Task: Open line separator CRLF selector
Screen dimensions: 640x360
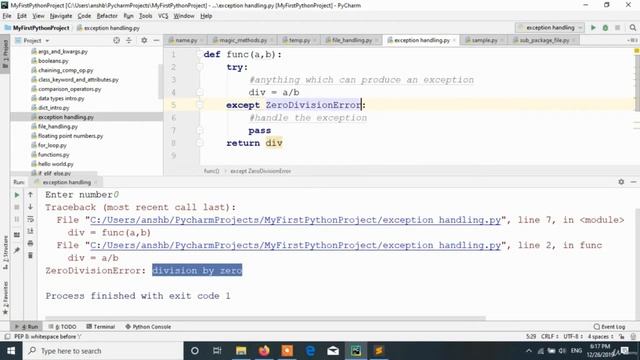Action: click(549, 337)
